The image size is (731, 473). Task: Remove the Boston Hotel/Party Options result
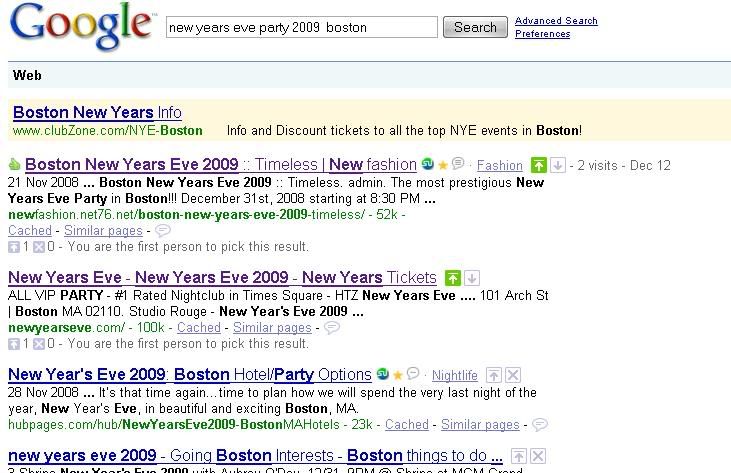[513, 375]
